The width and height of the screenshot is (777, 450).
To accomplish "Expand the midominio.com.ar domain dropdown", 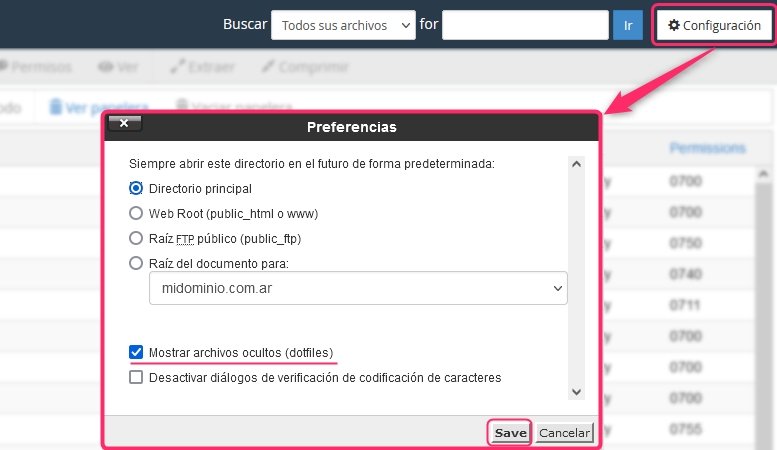I will tap(358, 288).
